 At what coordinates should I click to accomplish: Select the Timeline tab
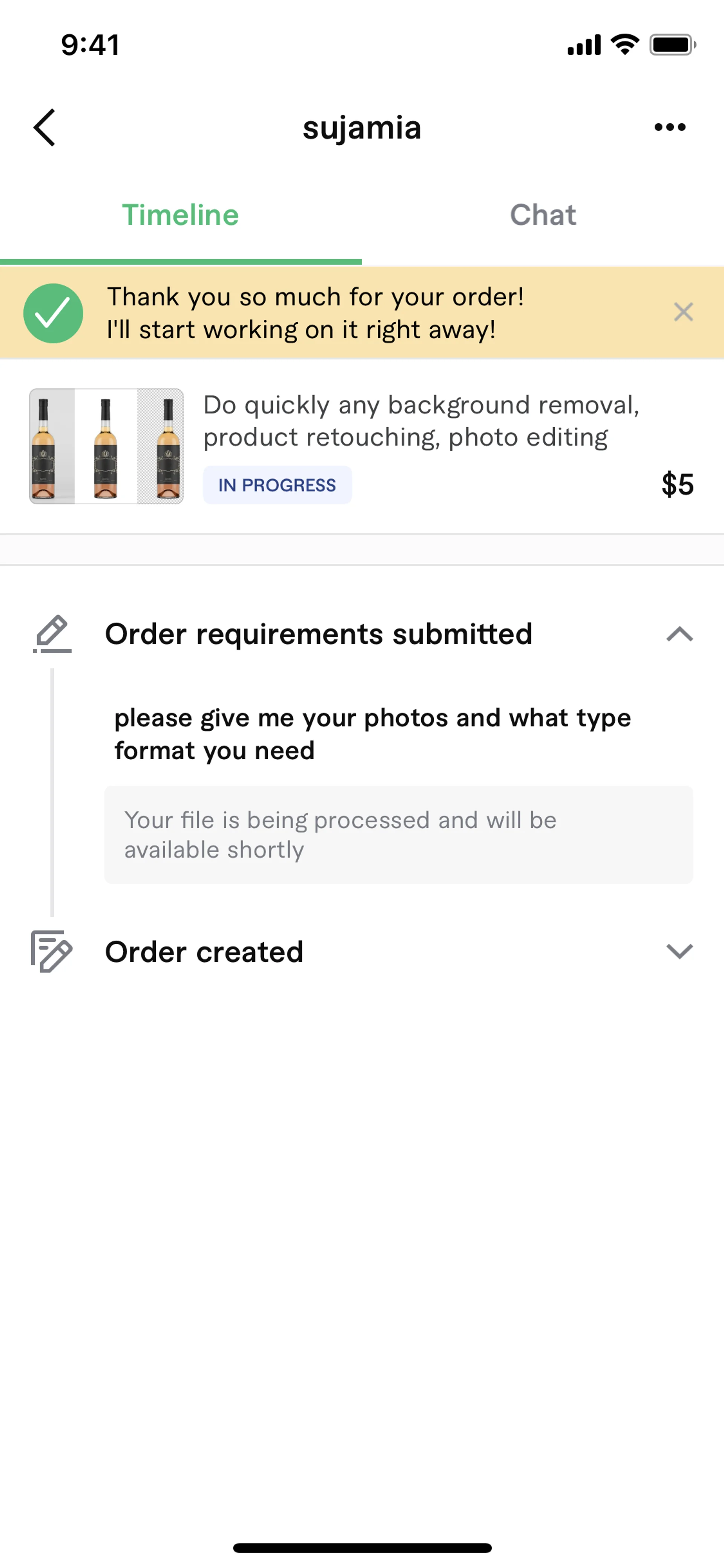[181, 215]
